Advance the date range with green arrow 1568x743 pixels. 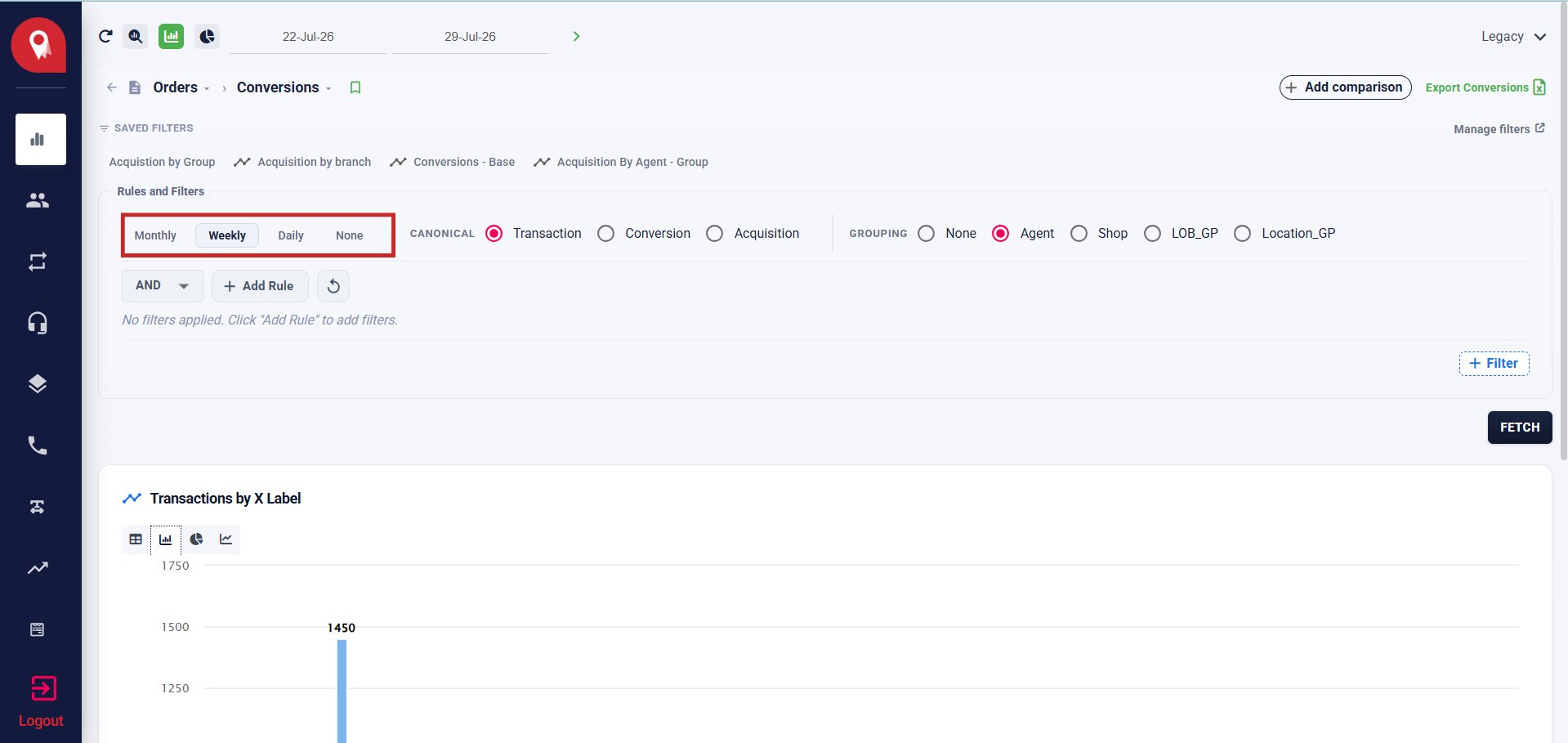(576, 36)
